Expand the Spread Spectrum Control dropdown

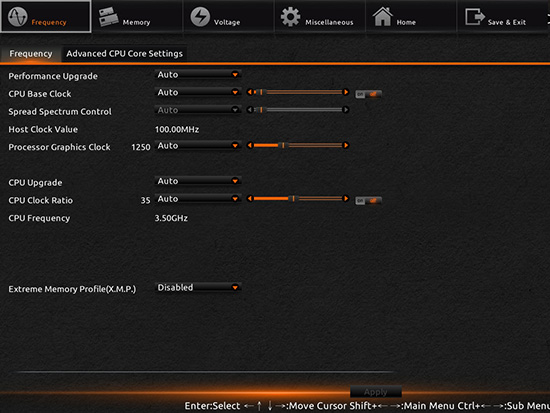[x=198, y=110]
